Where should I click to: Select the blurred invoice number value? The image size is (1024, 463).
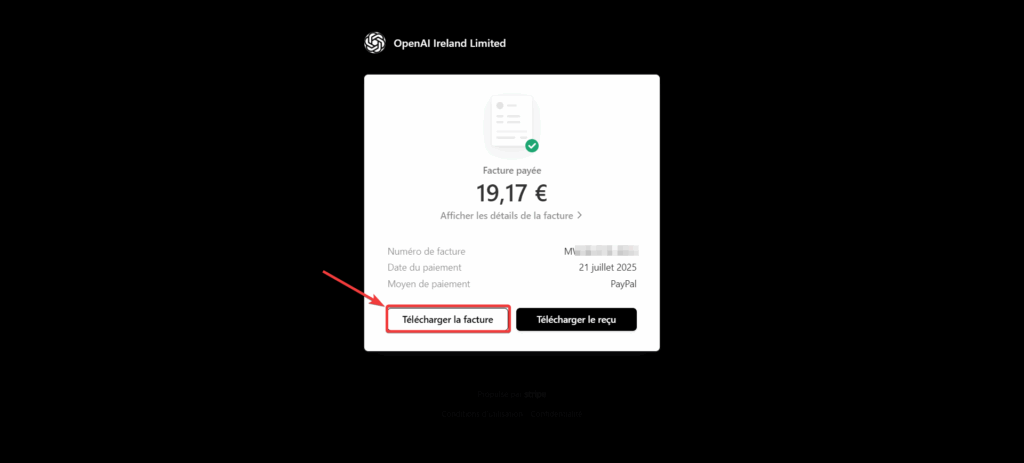(601, 251)
